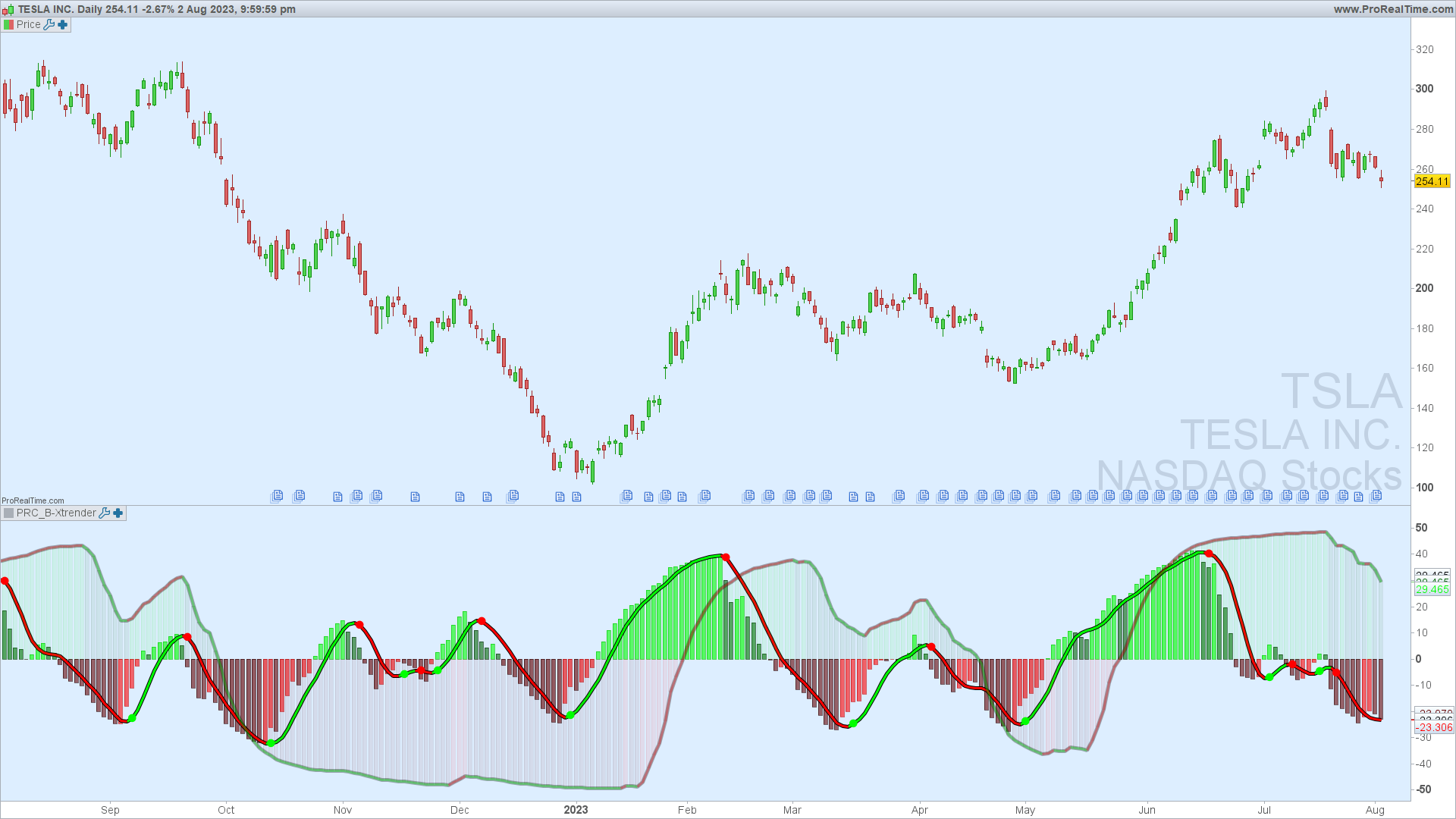Click the candlestick icon in the title bar
This screenshot has width=1456, height=819.
click(x=9, y=9)
